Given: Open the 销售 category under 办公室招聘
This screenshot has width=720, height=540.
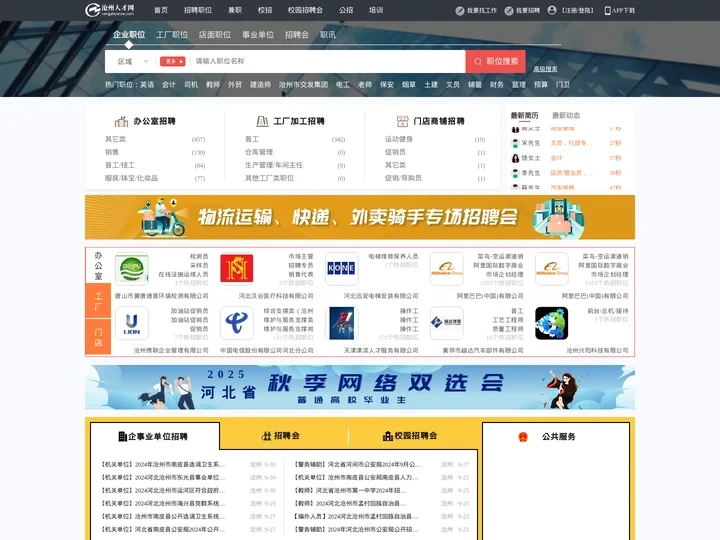Looking at the screenshot, I should 112,152.
